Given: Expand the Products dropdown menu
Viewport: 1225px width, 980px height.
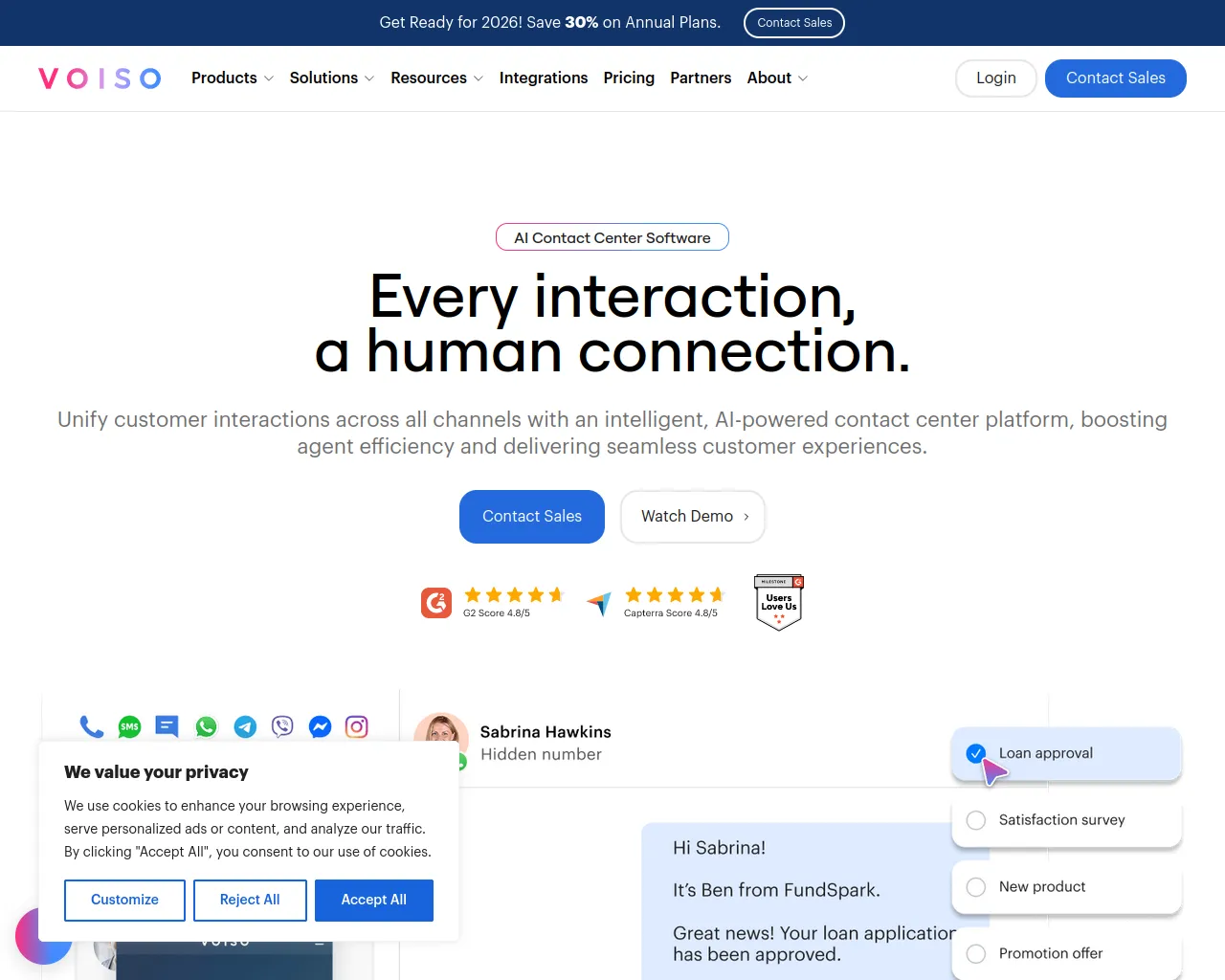Looking at the screenshot, I should click(233, 78).
